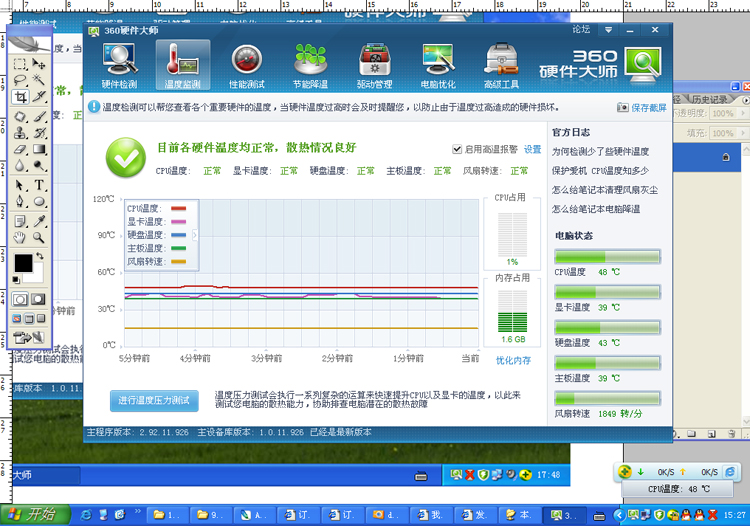Select the Zoom magnifier tool
Viewport: 750px width, 526px height.
39,237
